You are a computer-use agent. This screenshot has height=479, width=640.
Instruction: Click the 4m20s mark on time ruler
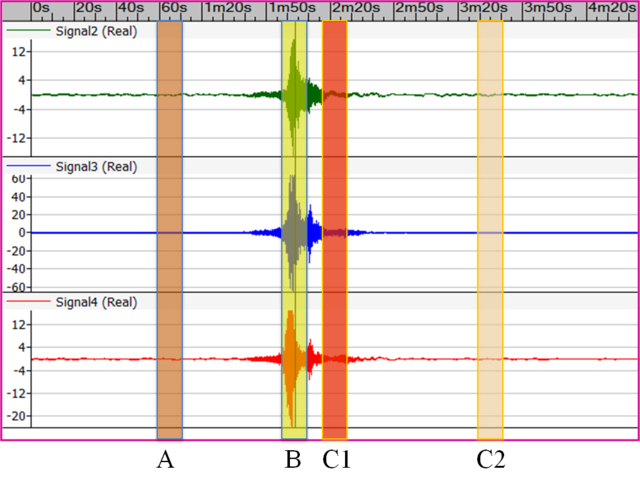click(612, 8)
